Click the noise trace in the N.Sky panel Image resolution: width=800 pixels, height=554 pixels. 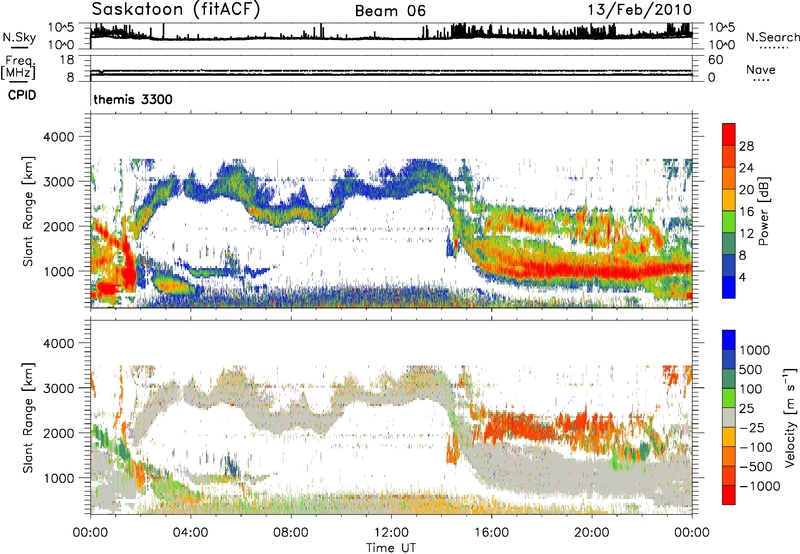point(391,36)
